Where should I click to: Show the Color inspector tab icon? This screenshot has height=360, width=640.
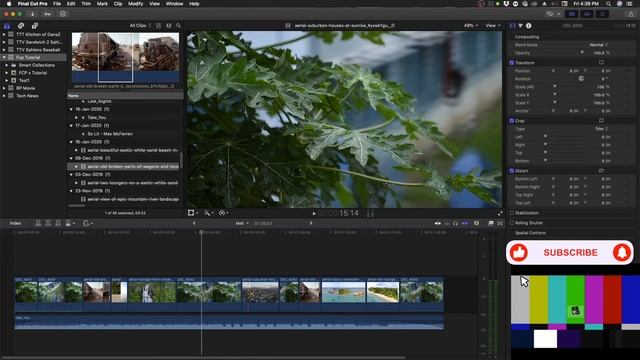coord(521,25)
